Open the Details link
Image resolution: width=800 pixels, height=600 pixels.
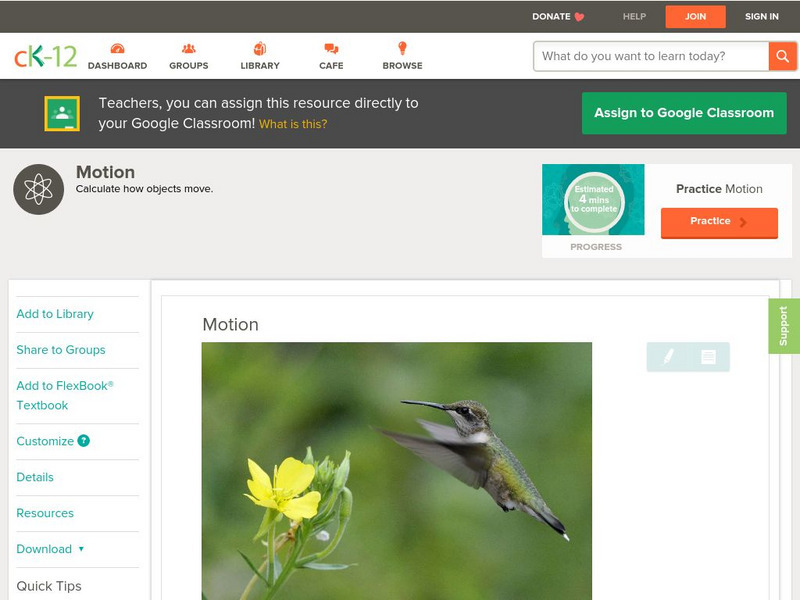tap(35, 477)
